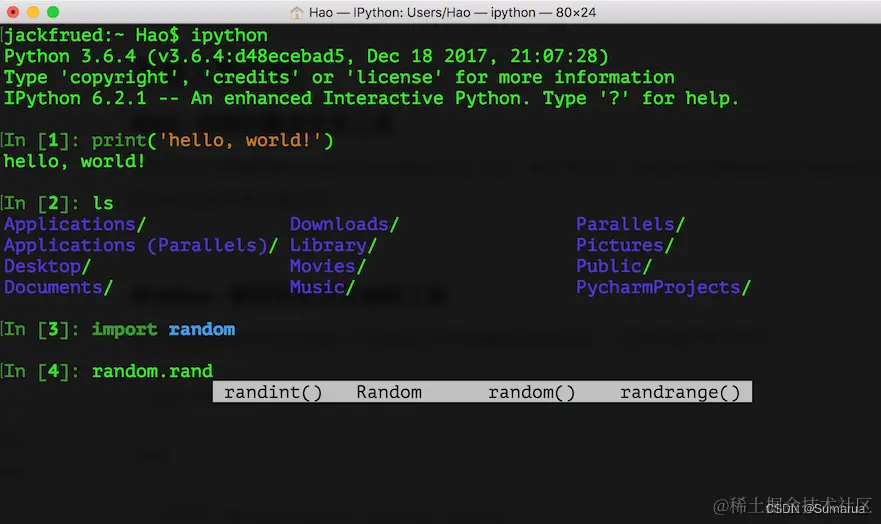Click the 'Applications (Parallels)/' directory entry

[x=140, y=245]
